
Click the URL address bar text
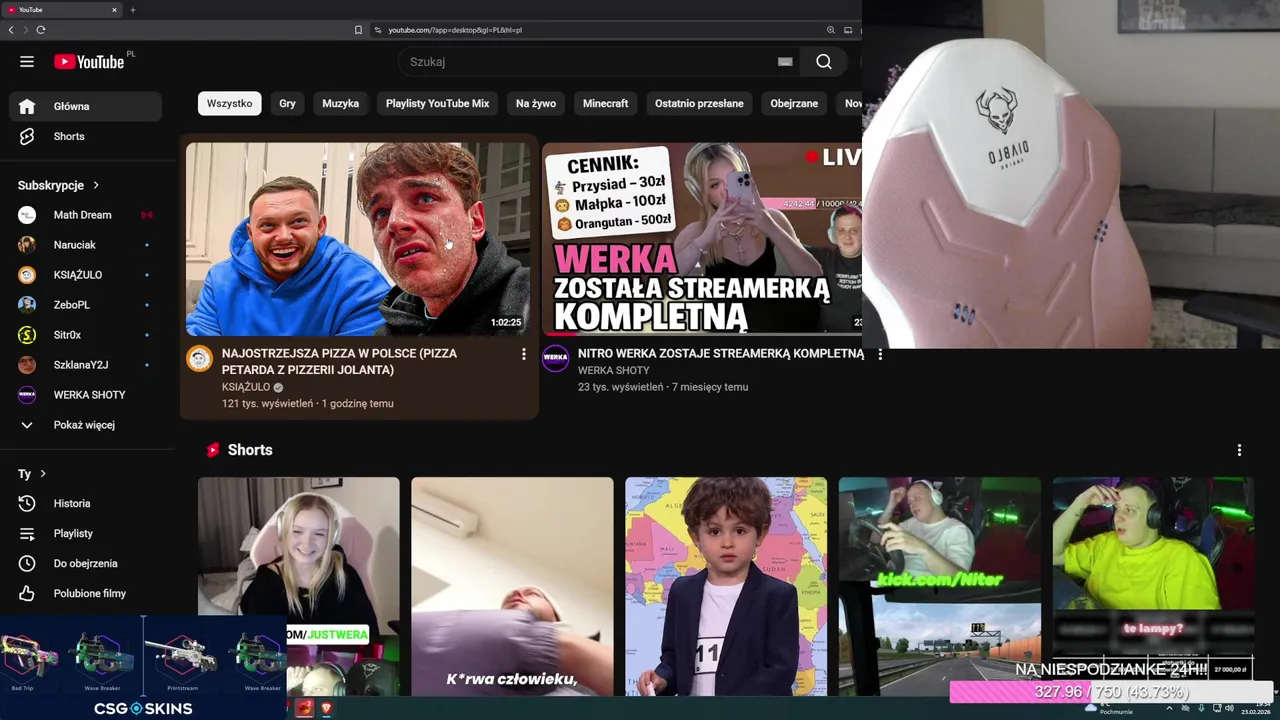(455, 30)
